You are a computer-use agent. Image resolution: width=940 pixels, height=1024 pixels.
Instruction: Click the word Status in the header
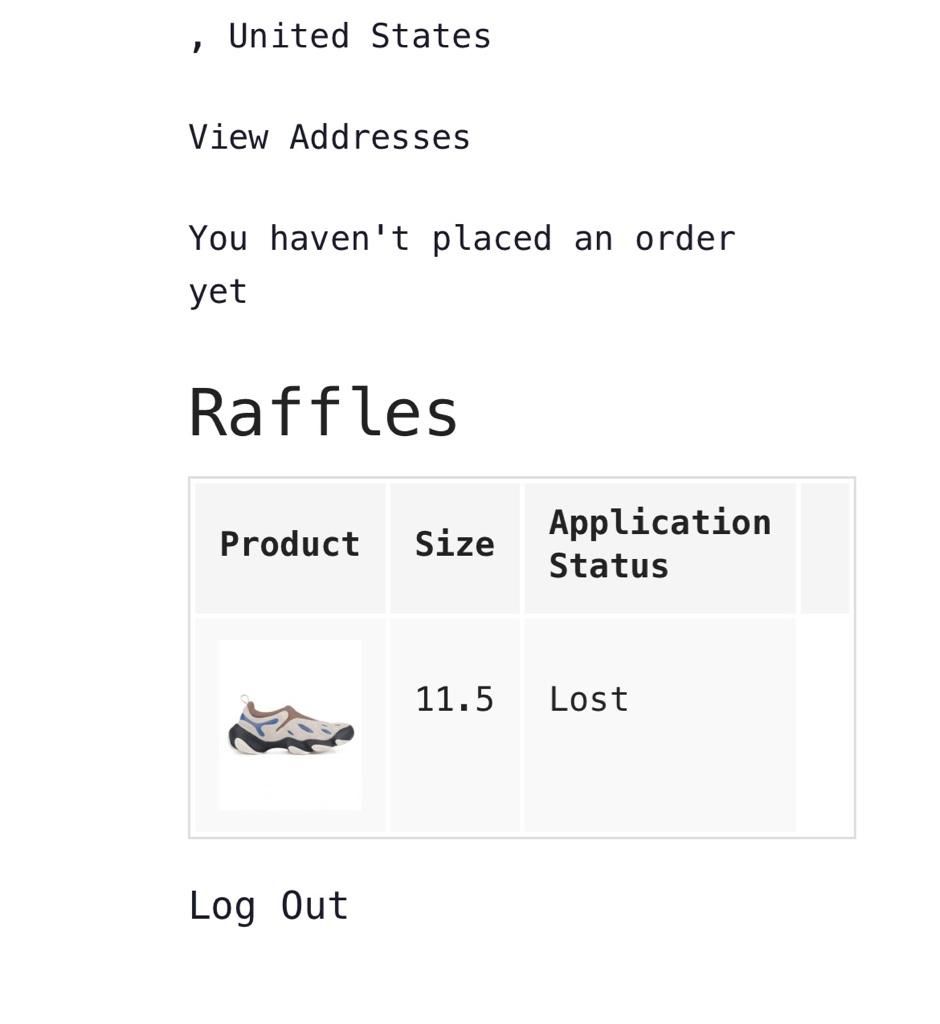[x=608, y=567]
